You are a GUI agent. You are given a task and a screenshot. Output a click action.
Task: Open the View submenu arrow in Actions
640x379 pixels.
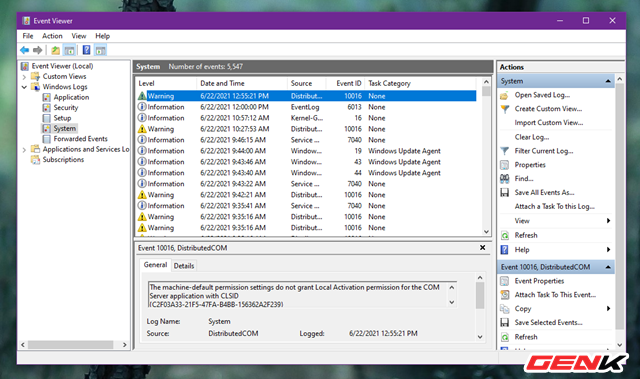[x=608, y=221]
